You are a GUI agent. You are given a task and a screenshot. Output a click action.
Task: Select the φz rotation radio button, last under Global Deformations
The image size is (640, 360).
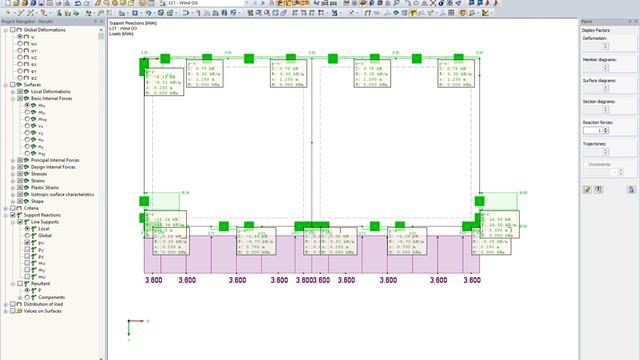click(20, 78)
